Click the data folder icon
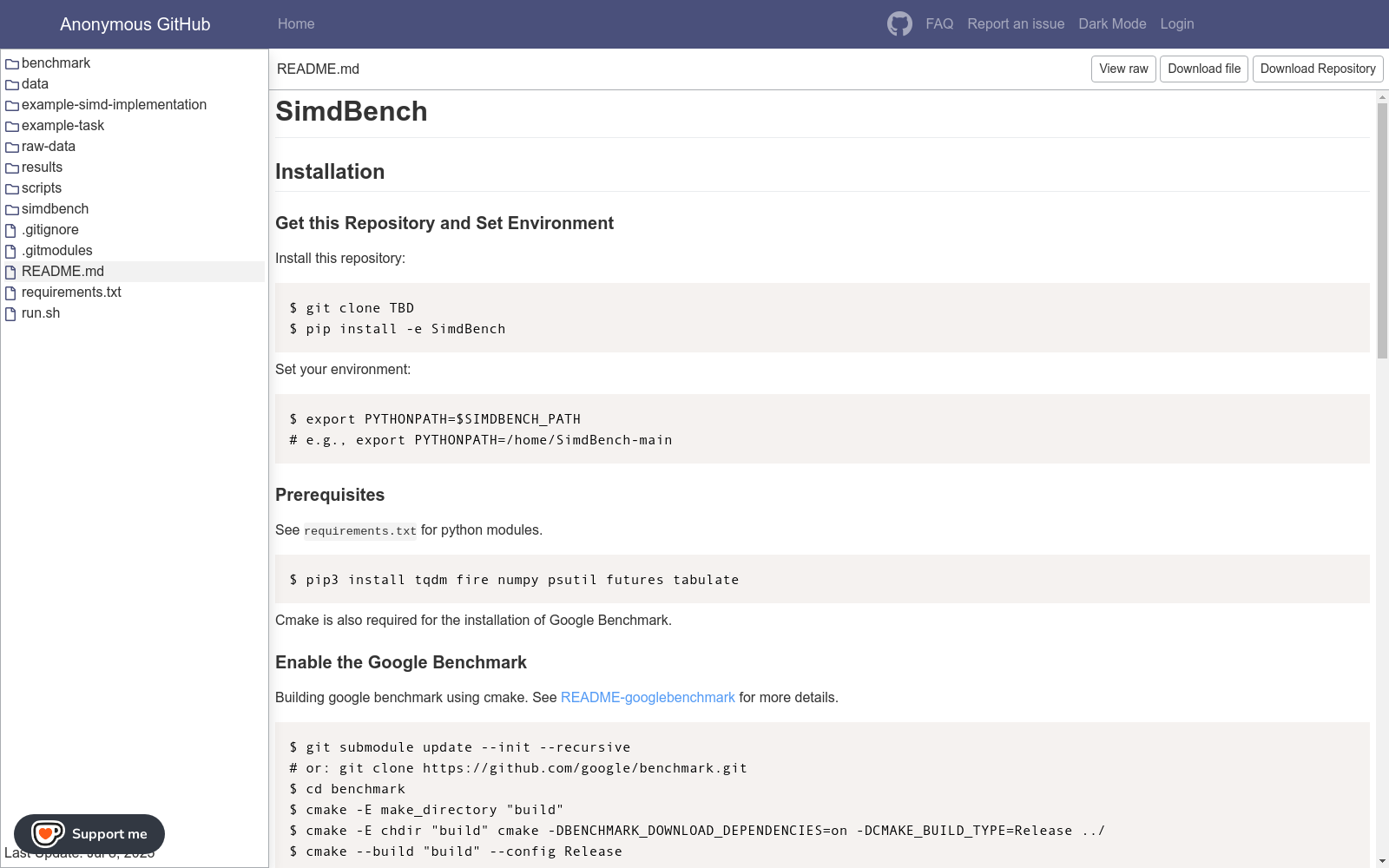Viewport: 1389px width, 868px height. pos(12,85)
